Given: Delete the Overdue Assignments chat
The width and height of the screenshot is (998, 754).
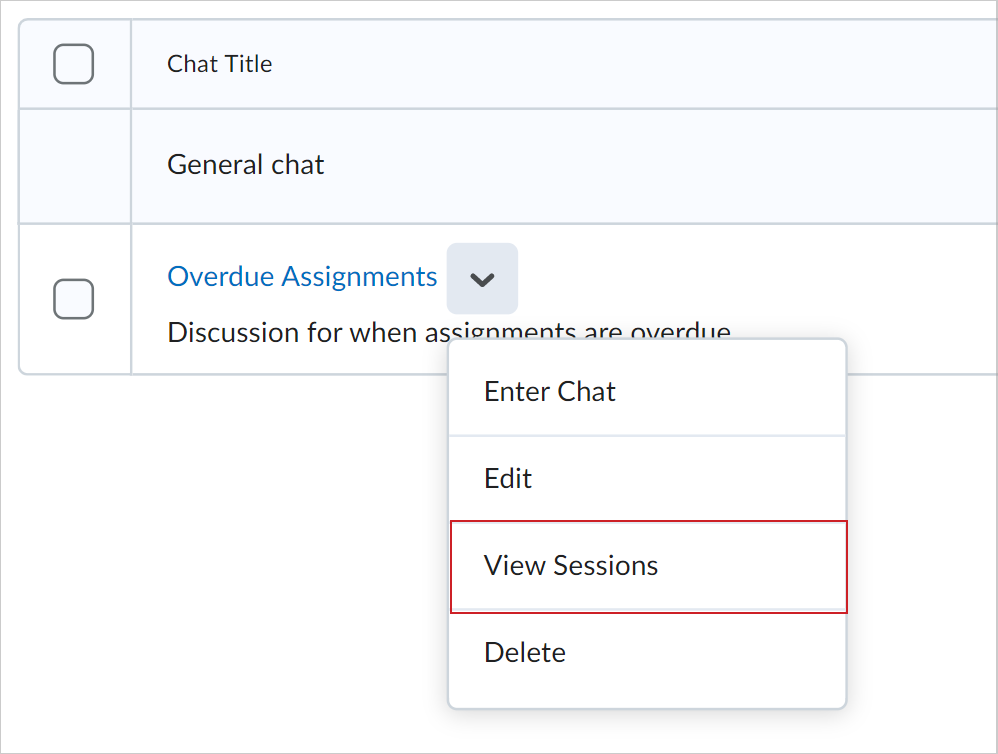Looking at the screenshot, I should point(525,652).
